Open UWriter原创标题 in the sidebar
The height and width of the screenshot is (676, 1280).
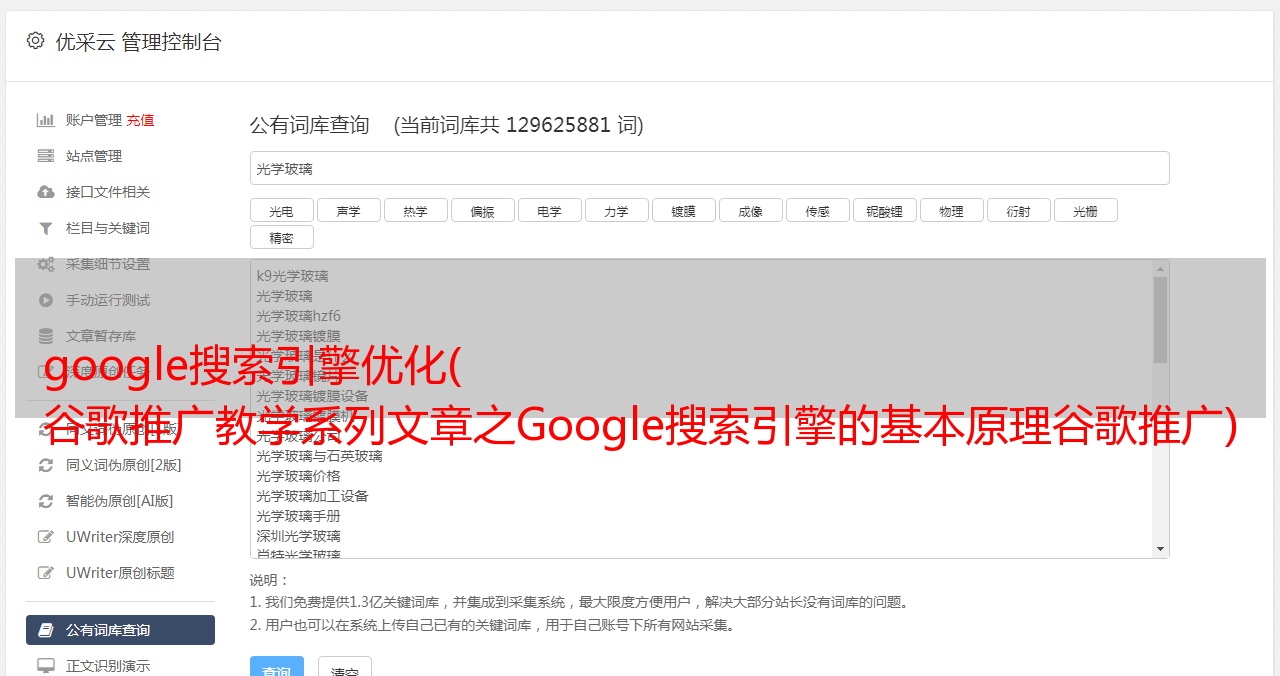click(120, 573)
